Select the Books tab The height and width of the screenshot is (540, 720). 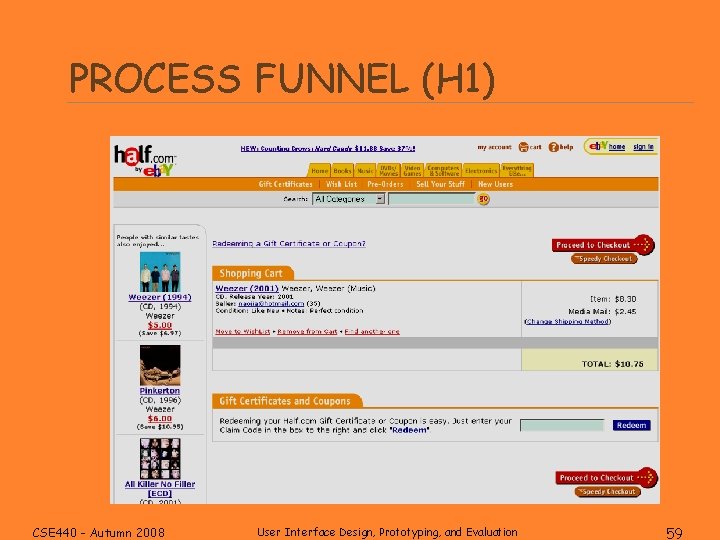[x=342, y=170]
